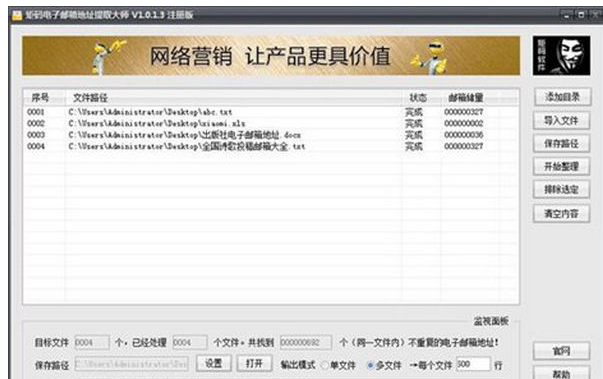603x379 pixels.
Task: Click the mailbox count 000000036 cell
Action: [x=464, y=135]
